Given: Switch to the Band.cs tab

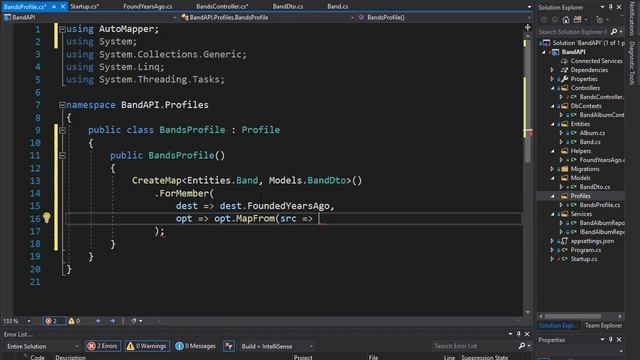Looking at the screenshot, I should coord(338,7).
